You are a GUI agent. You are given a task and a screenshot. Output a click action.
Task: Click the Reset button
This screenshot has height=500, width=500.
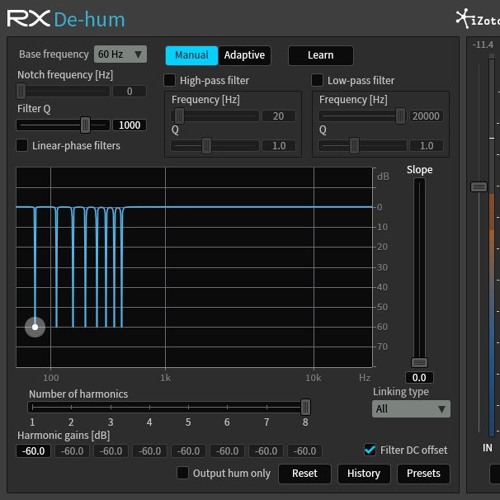pyautogui.click(x=305, y=473)
